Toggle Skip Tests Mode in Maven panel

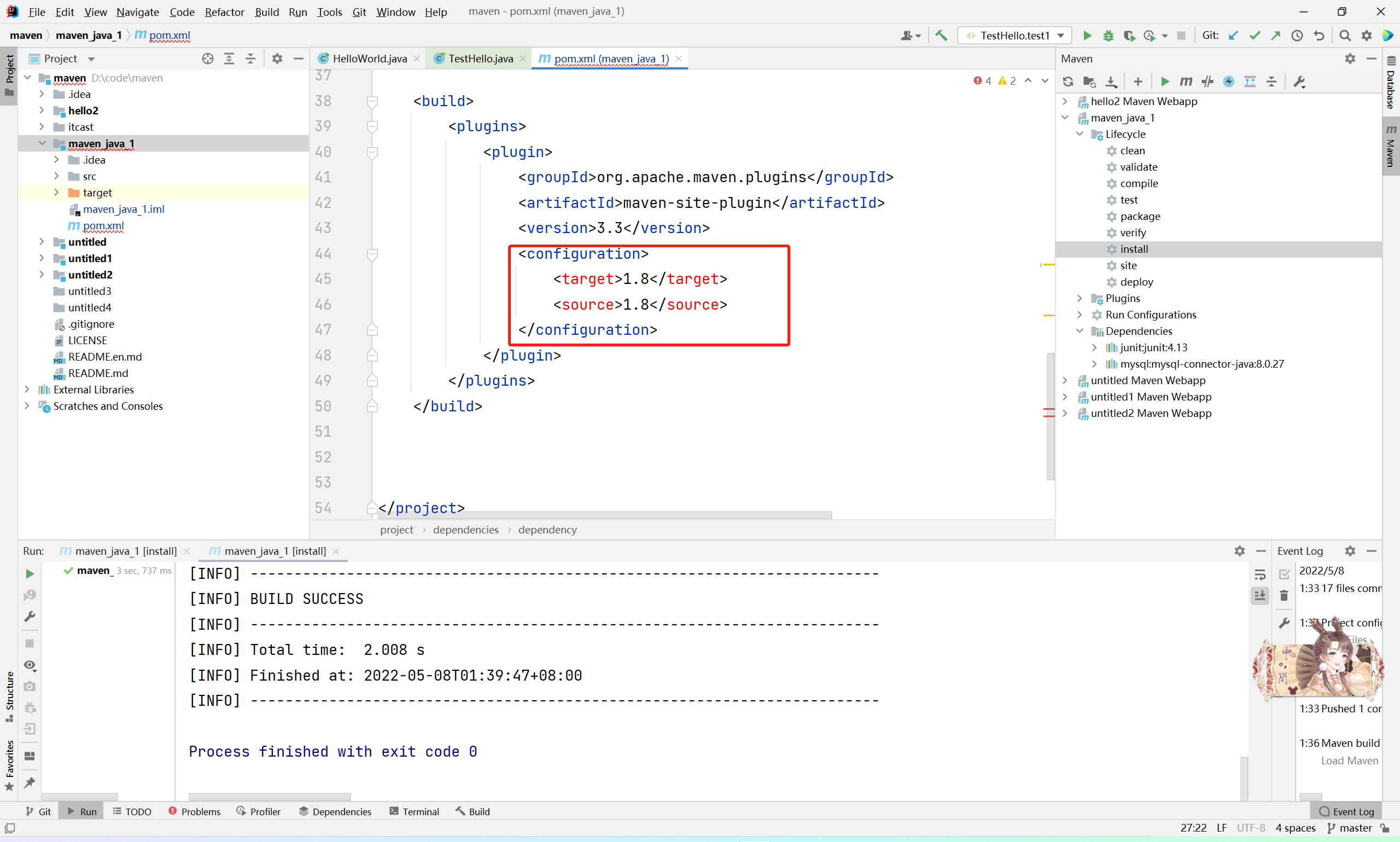(x=1229, y=82)
